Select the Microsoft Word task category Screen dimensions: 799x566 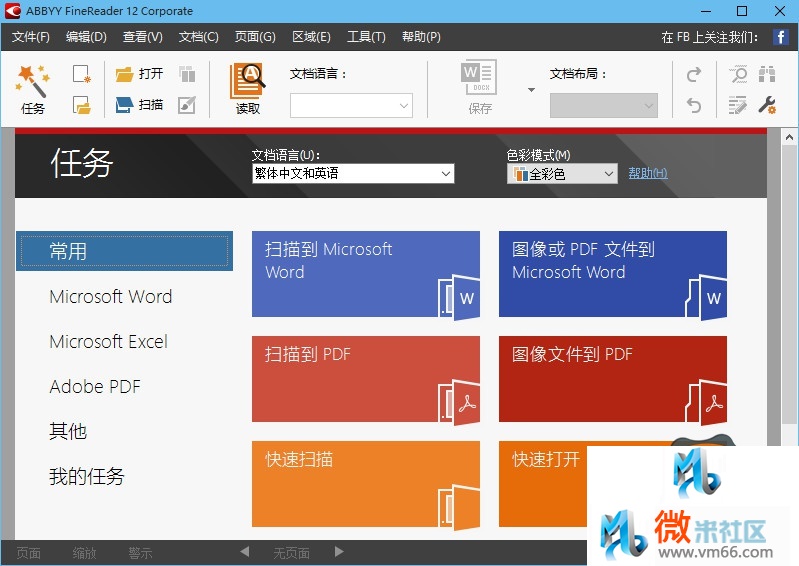click(x=111, y=297)
